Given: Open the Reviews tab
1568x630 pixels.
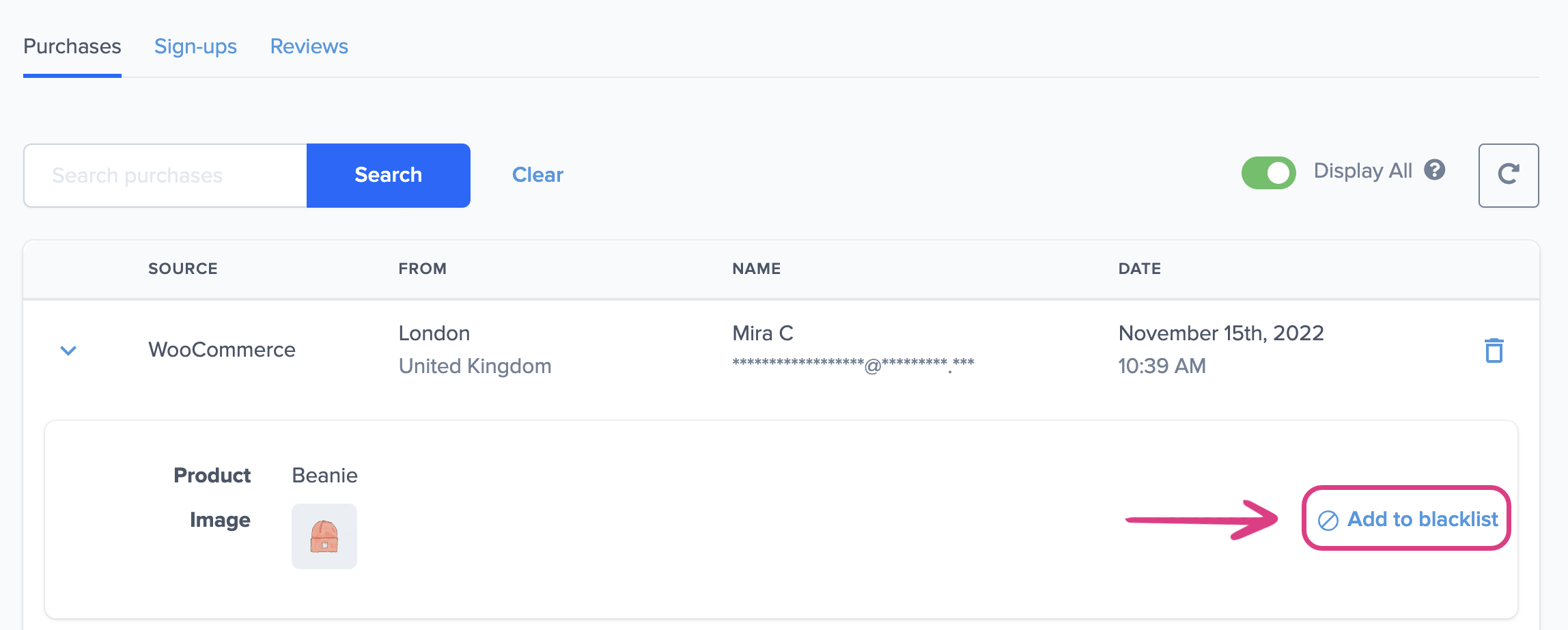Looking at the screenshot, I should point(309,46).
